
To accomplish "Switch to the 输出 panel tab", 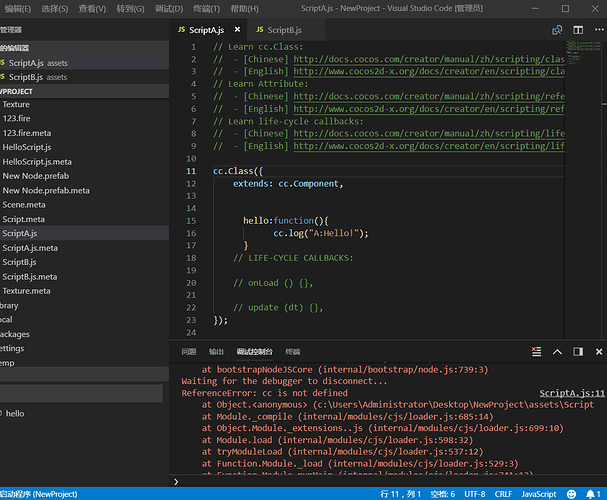I will pos(216,352).
